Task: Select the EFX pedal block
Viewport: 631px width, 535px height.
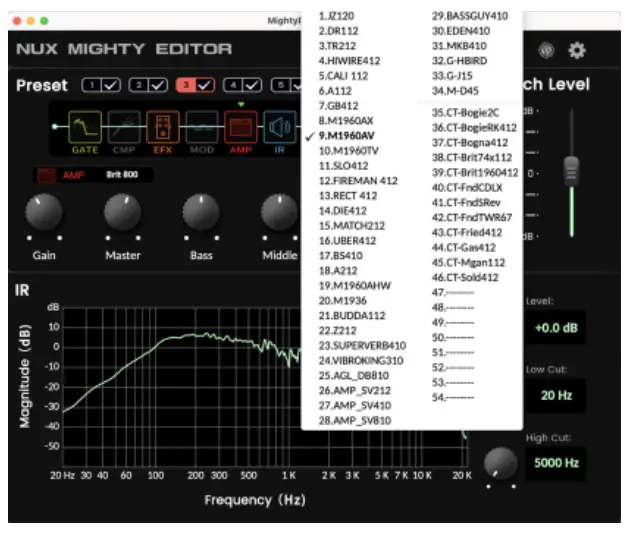Action: click(x=163, y=127)
